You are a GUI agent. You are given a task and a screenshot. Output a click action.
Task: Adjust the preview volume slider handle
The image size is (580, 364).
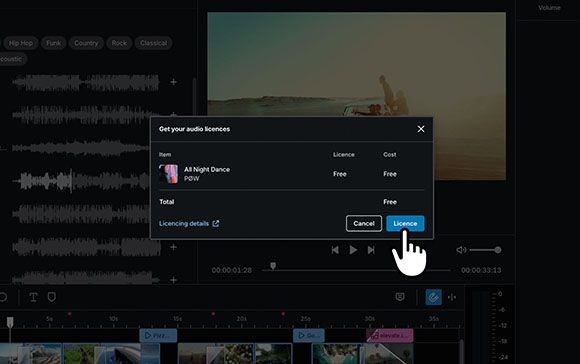[498, 250]
